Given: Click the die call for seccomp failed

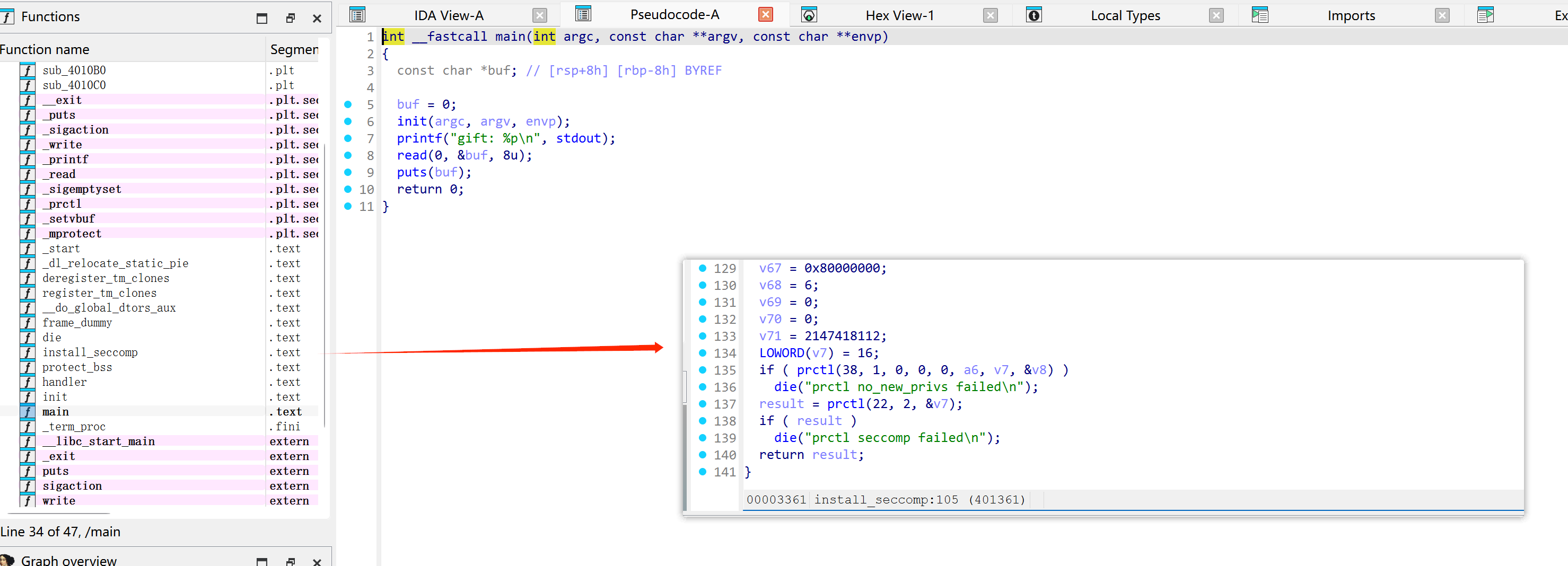Looking at the screenshot, I should (785, 438).
